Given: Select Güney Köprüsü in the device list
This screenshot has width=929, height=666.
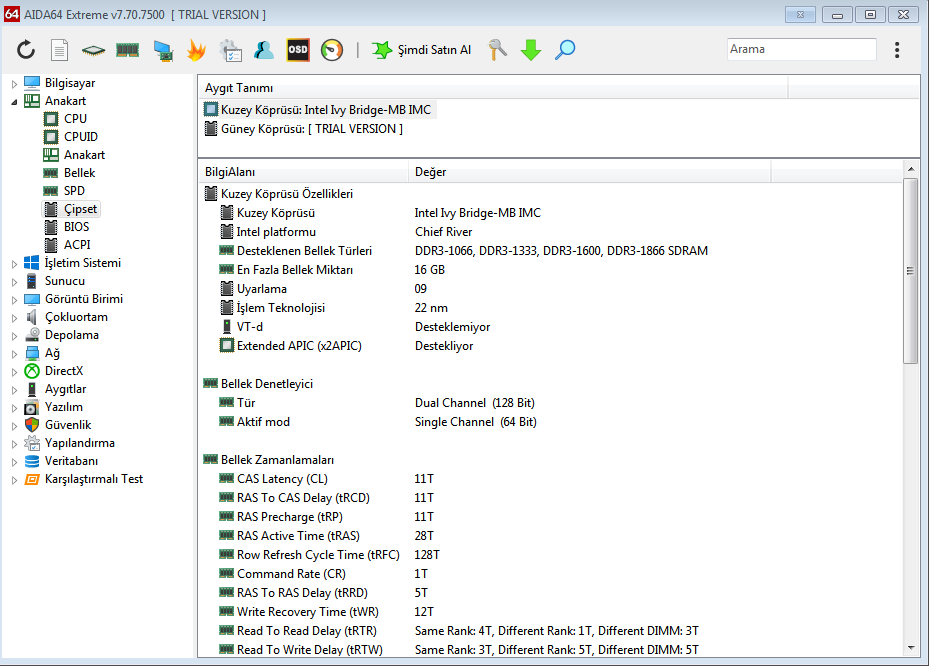Looking at the screenshot, I should (x=311, y=129).
